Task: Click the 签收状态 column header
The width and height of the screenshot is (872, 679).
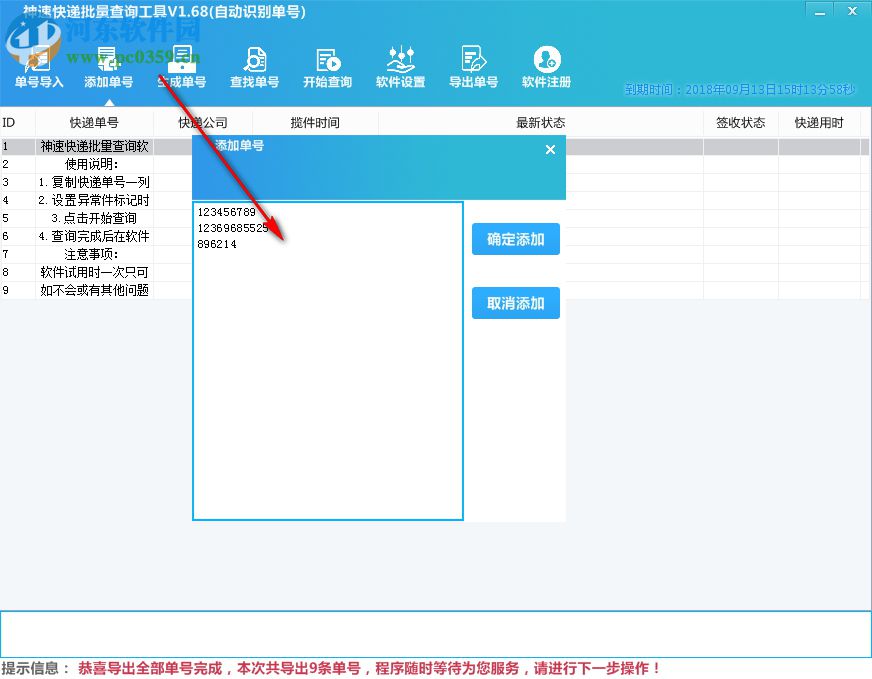Action: point(740,122)
